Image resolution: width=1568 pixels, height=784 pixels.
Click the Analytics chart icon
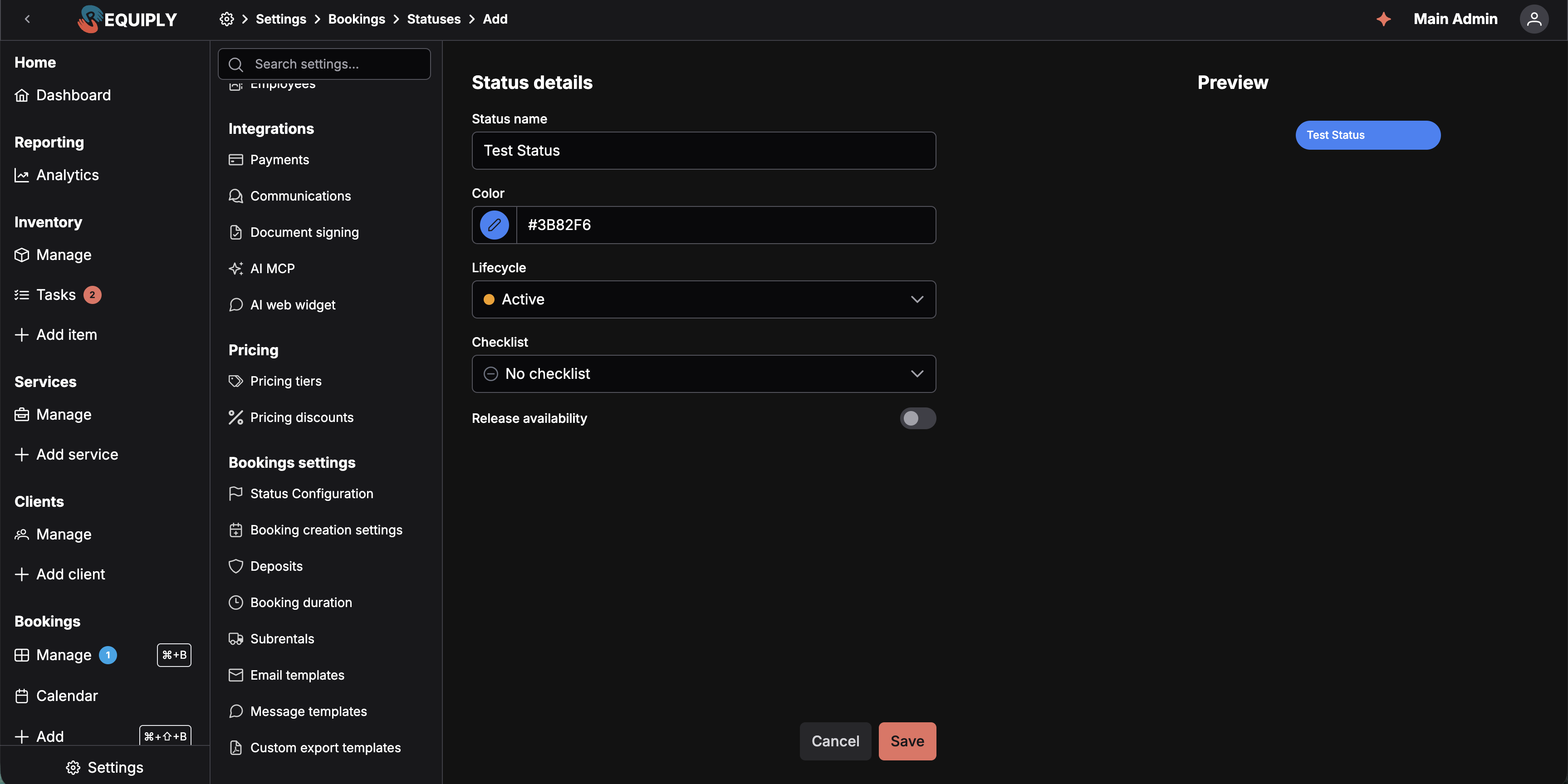coord(22,175)
